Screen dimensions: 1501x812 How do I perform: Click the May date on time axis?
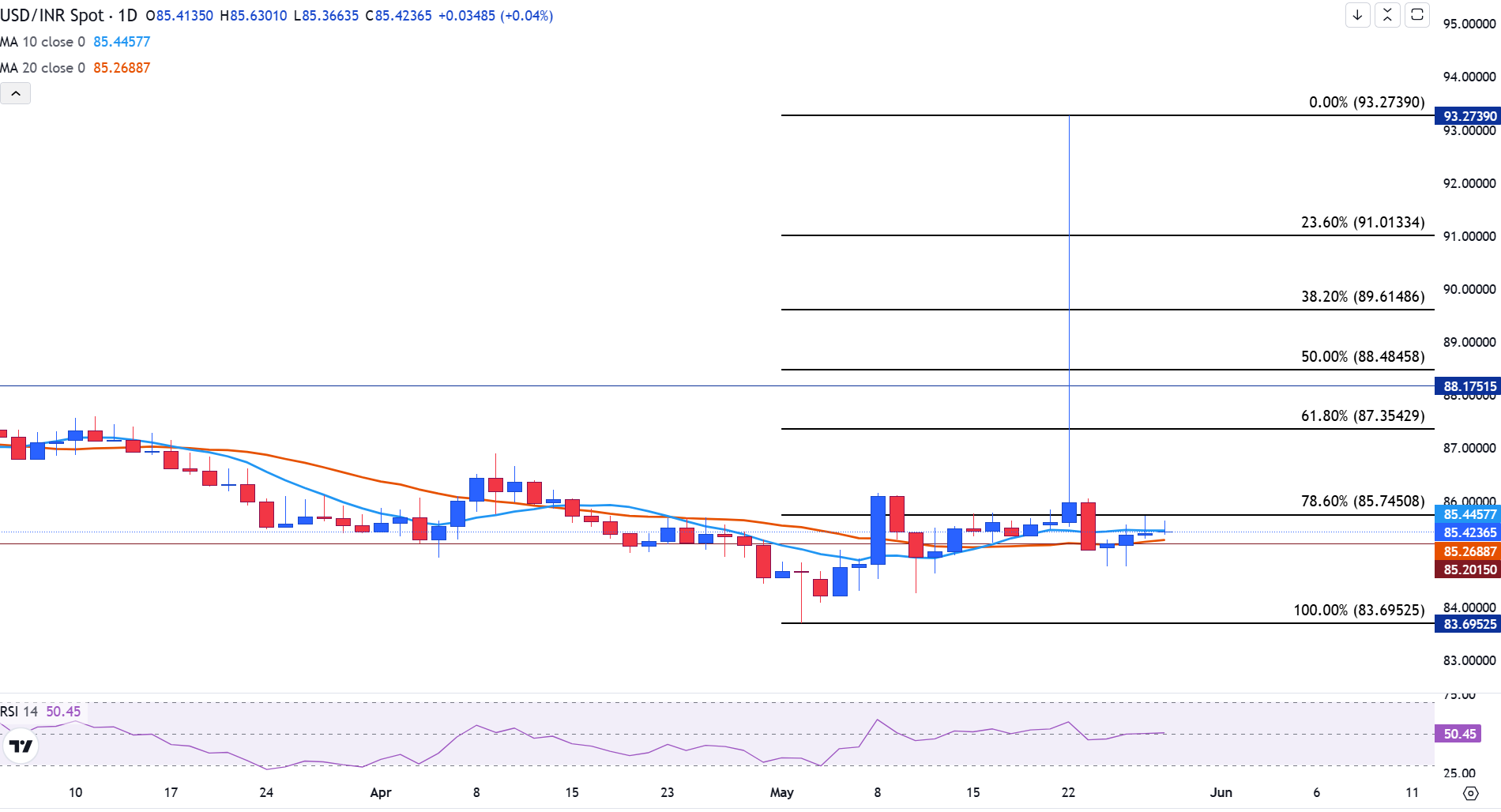pyautogui.click(x=781, y=792)
